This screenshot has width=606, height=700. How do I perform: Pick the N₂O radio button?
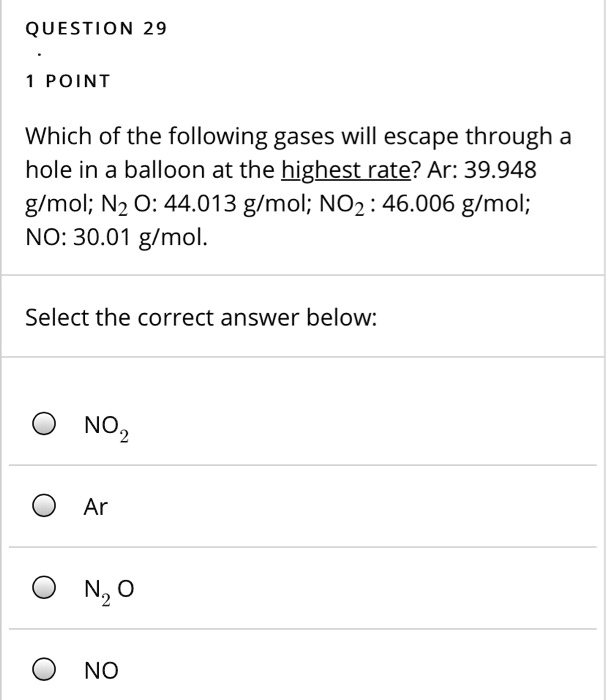43,589
